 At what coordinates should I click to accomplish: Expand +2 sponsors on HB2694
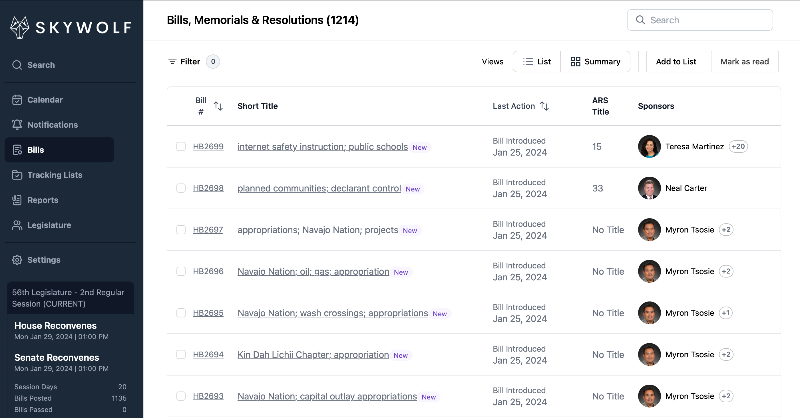[726, 355]
